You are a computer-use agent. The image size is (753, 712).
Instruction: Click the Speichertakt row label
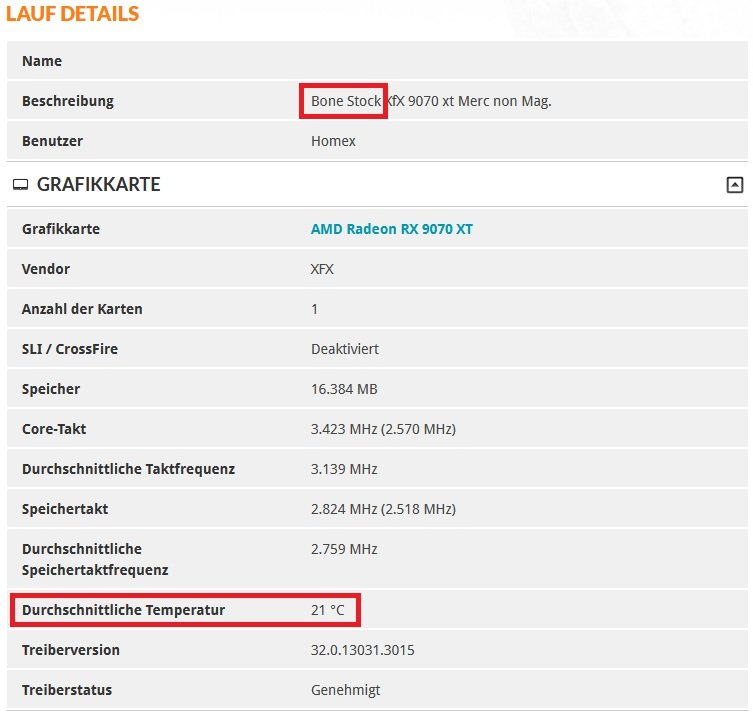[x=65, y=509]
